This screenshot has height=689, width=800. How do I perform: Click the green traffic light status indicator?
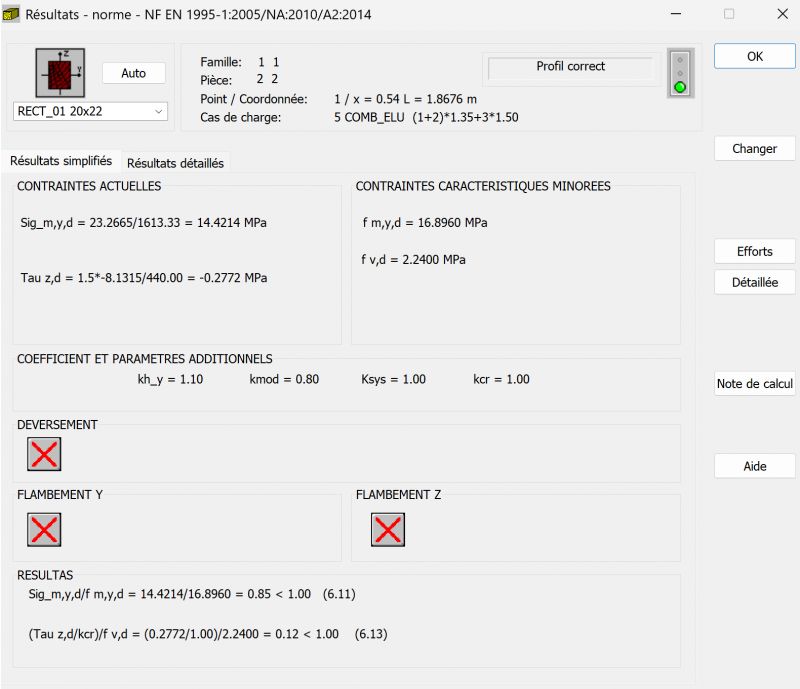(x=680, y=87)
